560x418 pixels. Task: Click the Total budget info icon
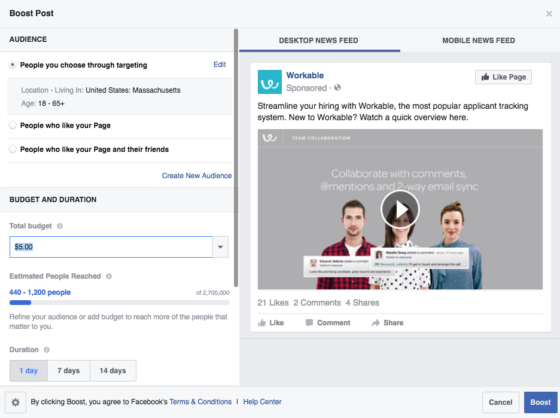[x=60, y=226]
